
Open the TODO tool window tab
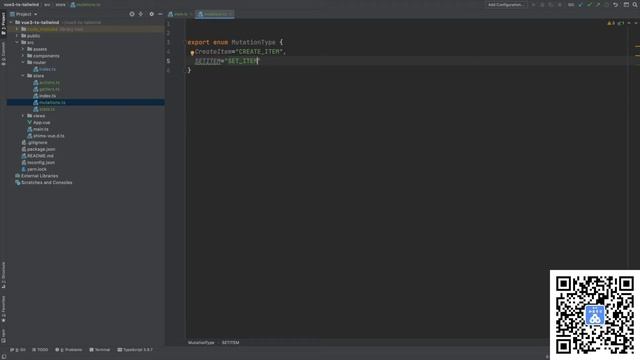pyautogui.click(x=40, y=350)
